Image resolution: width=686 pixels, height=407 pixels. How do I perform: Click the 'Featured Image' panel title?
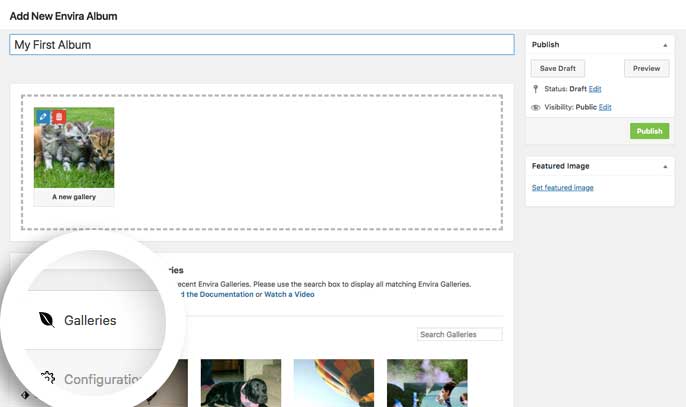pyautogui.click(x=561, y=166)
